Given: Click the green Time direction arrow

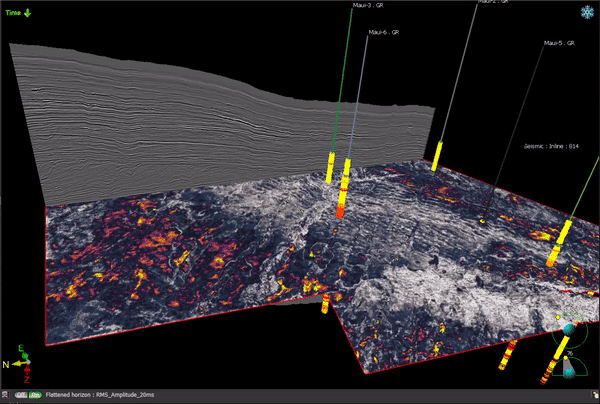Looking at the screenshot, I should click(28, 13).
